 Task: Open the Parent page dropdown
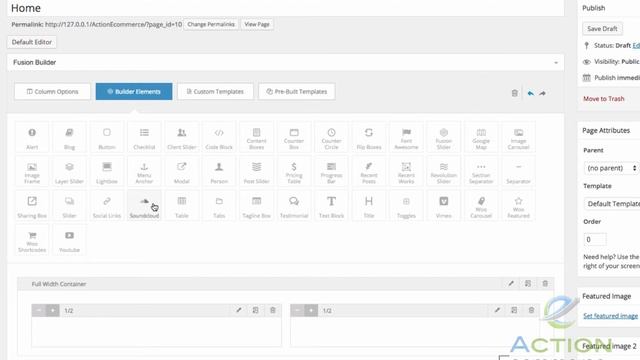pyautogui.click(x=611, y=168)
